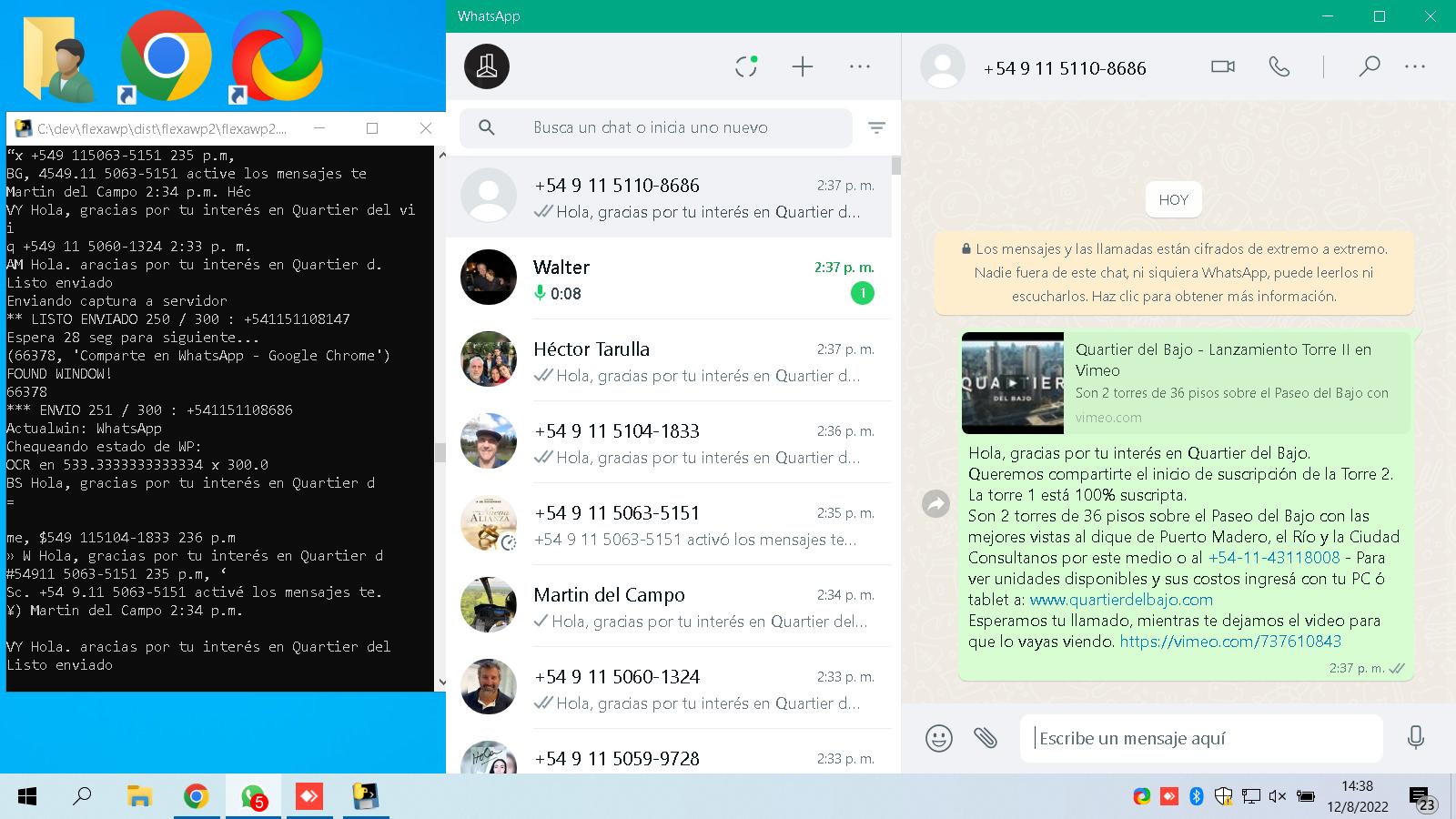Open the emoji picker

click(x=939, y=738)
